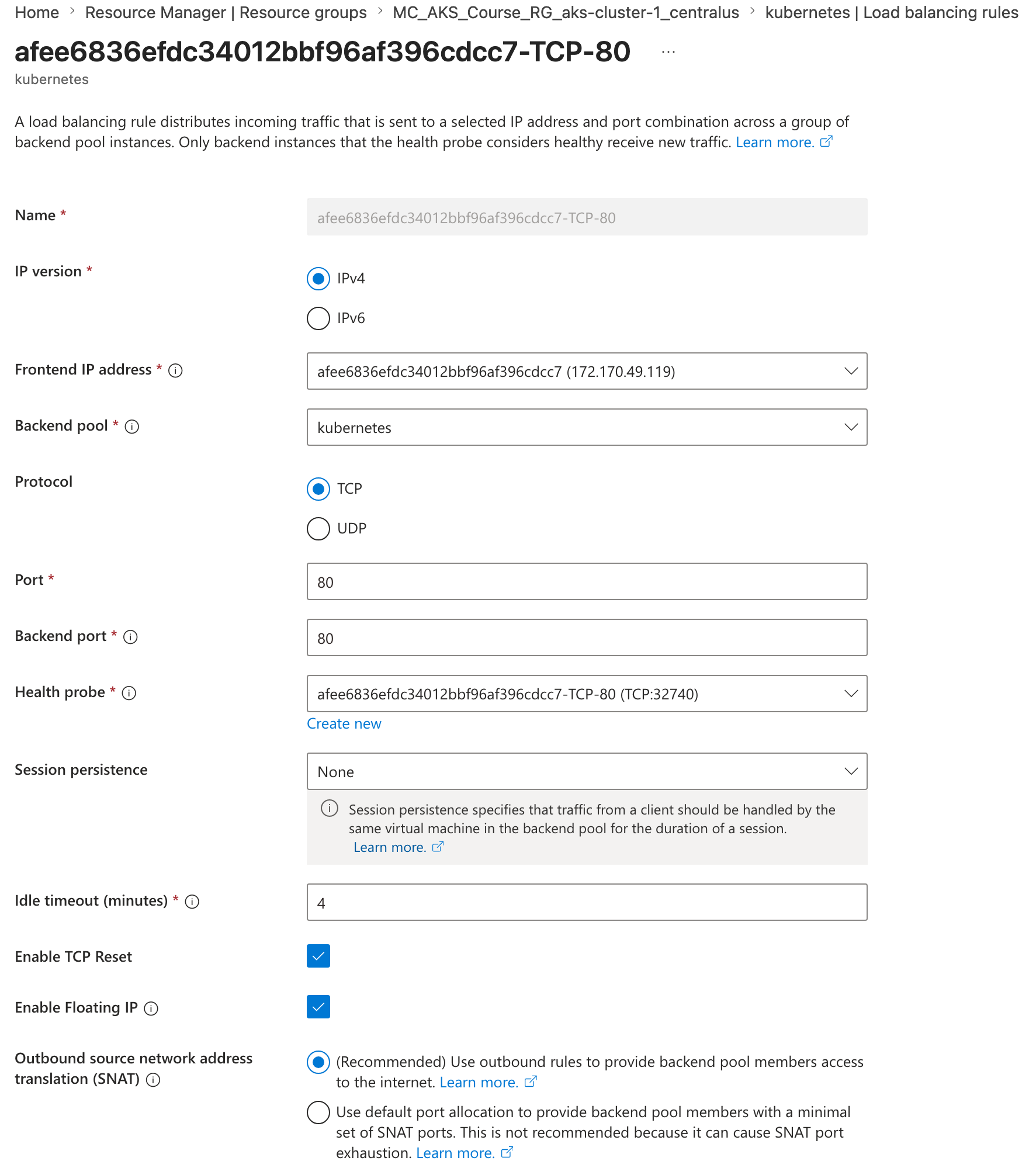Toggle the Enable Floating IP checkbox

[318, 1007]
